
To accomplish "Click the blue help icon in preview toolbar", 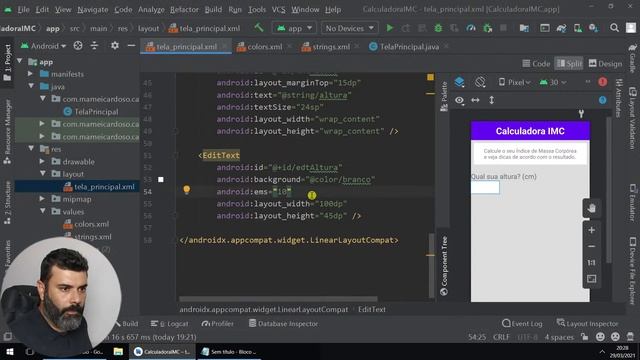I will click(x=602, y=100).
